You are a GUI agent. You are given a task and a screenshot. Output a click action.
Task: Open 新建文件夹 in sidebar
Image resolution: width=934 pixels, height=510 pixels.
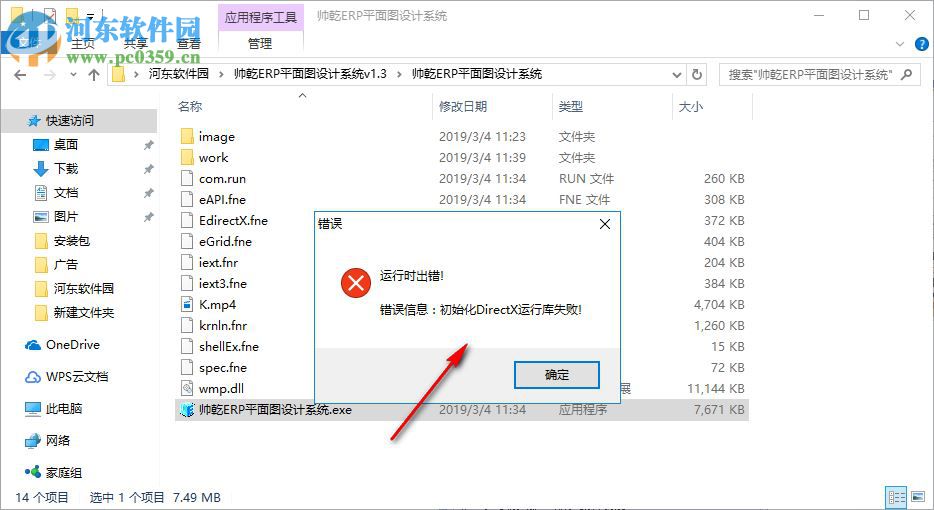pos(83,312)
